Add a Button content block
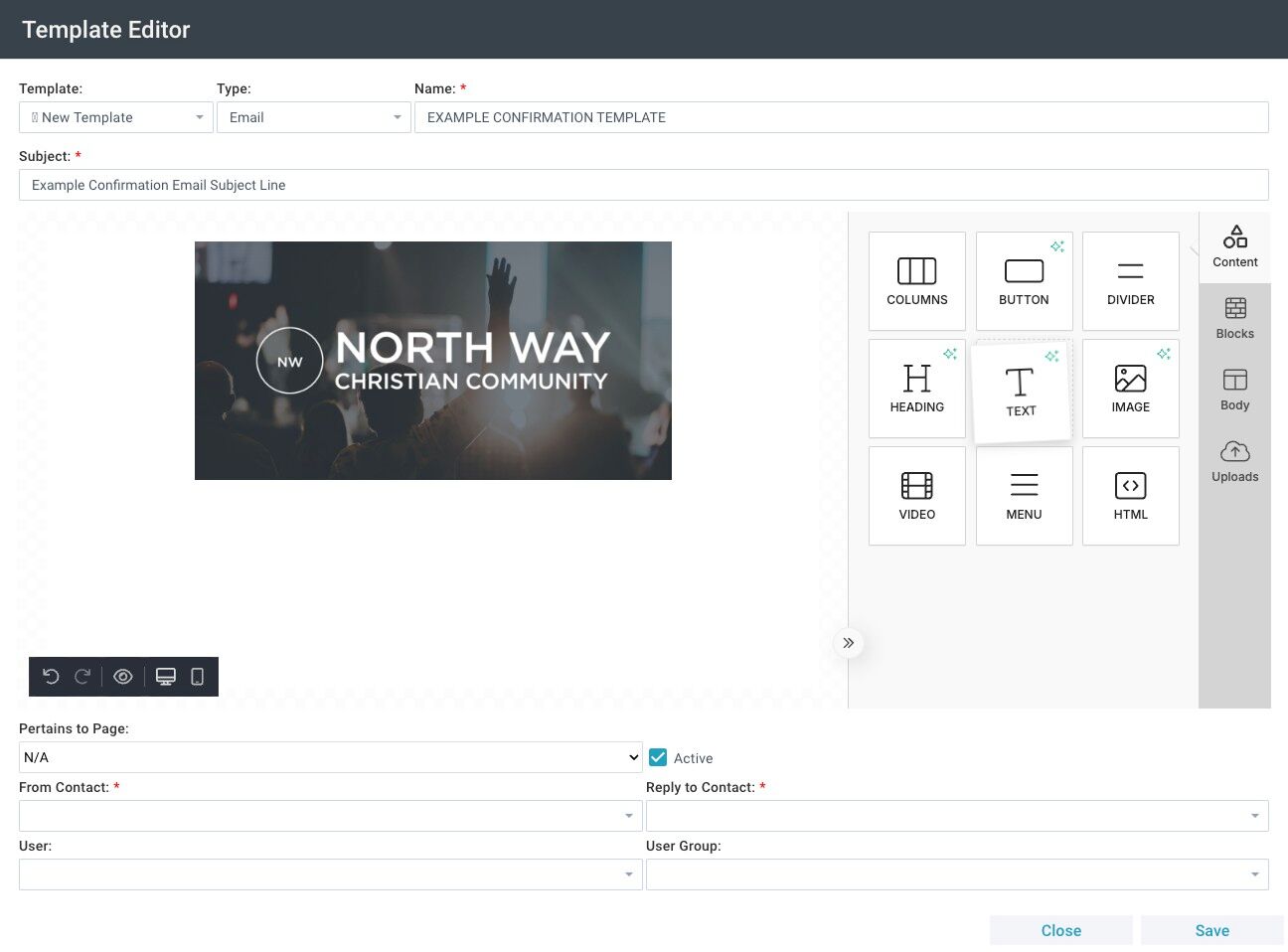This screenshot has height=952, width=1288. point(1025,281)
